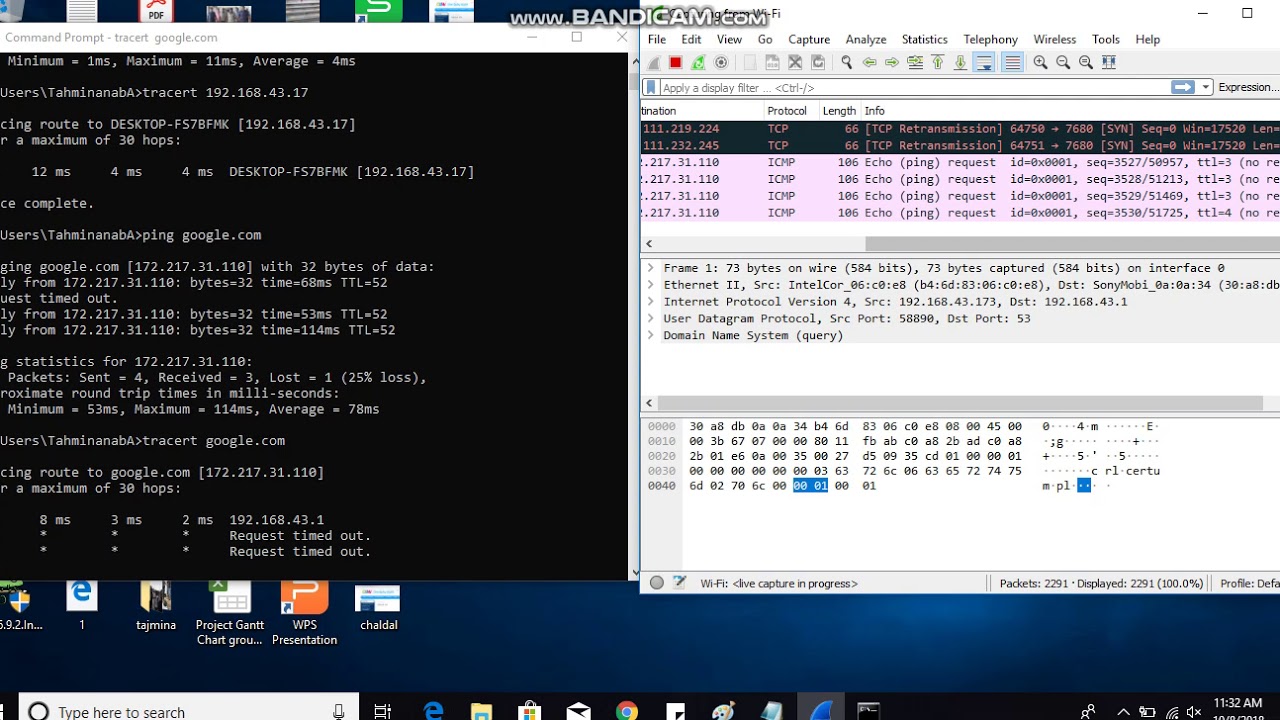Screen dimensions: 1280x720
Task: Sort packets by Length column header
Action: click(839, 111)
